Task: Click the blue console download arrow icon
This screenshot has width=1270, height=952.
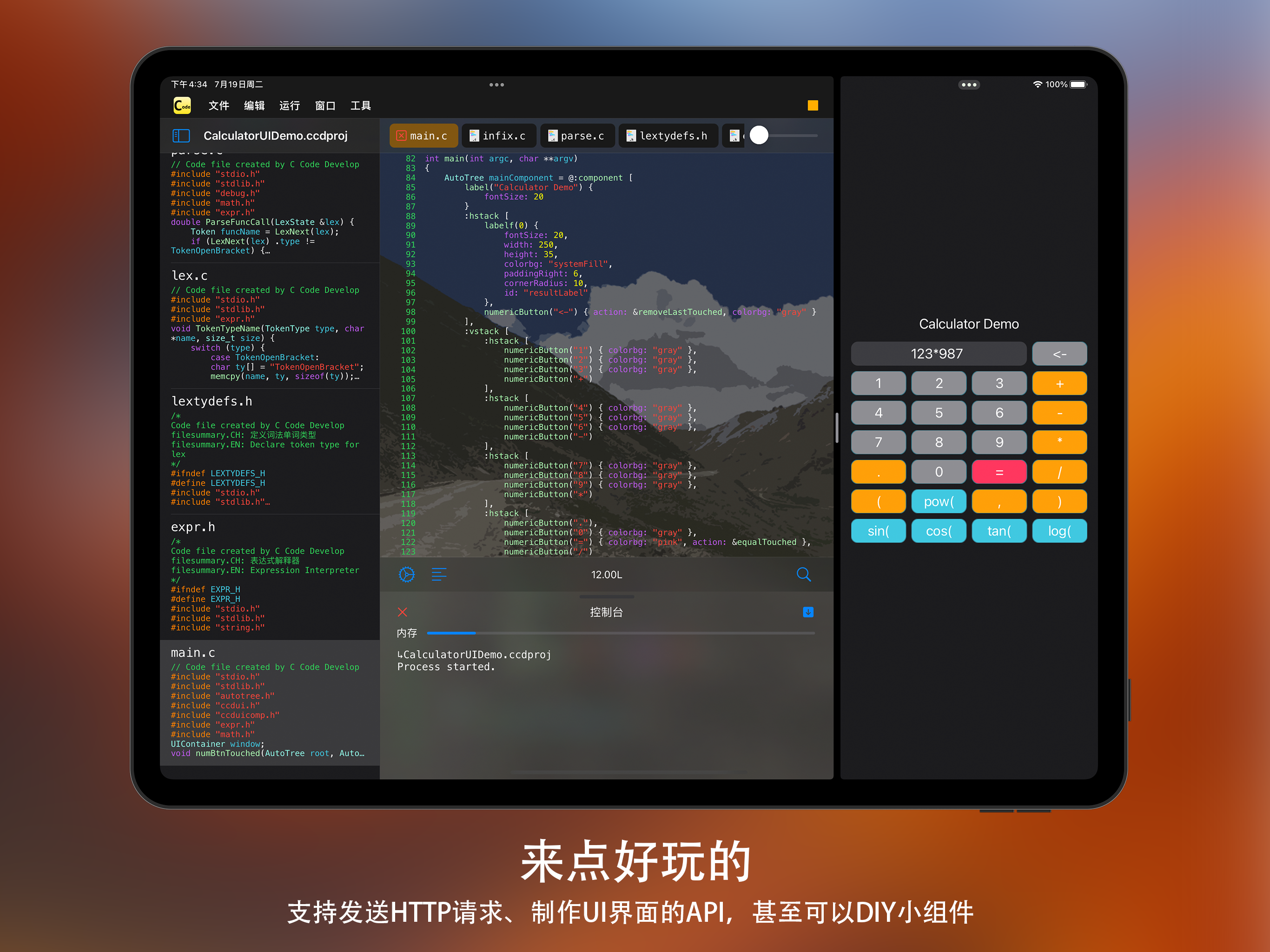Action: point(808,612)
